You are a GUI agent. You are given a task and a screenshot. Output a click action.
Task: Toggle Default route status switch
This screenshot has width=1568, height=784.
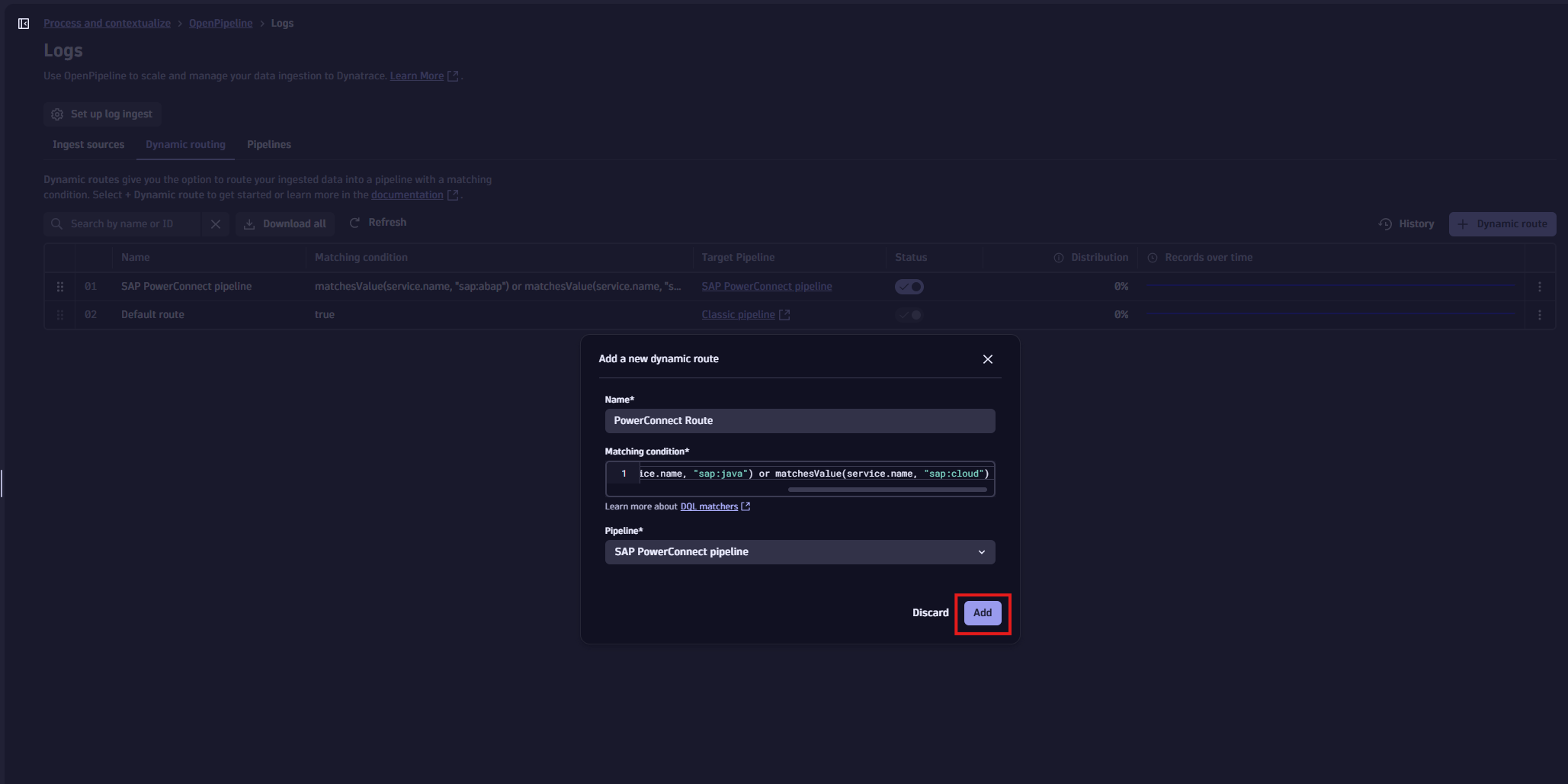(x=909, y=315)
